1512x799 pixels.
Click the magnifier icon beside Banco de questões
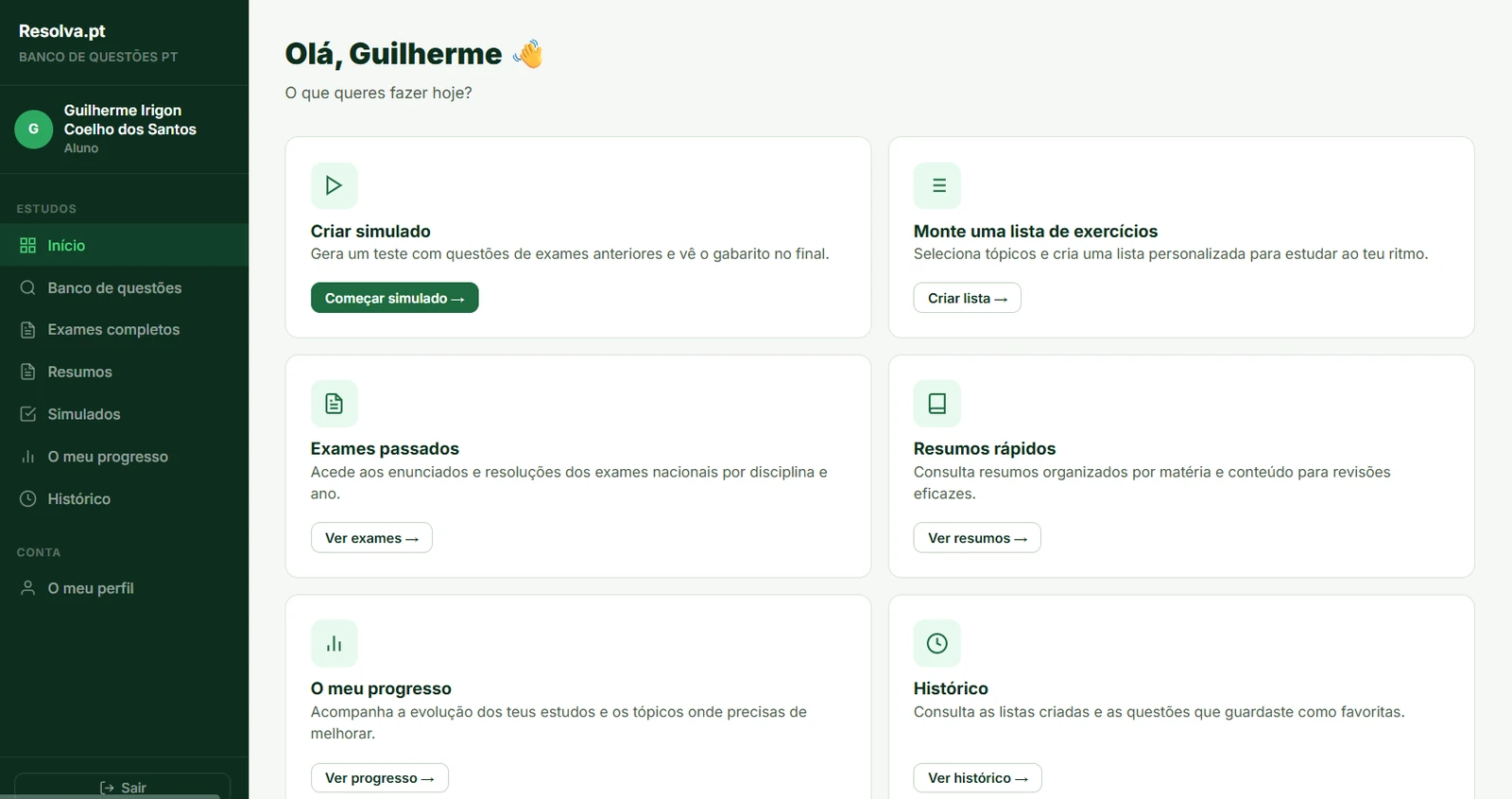[28, 287]
